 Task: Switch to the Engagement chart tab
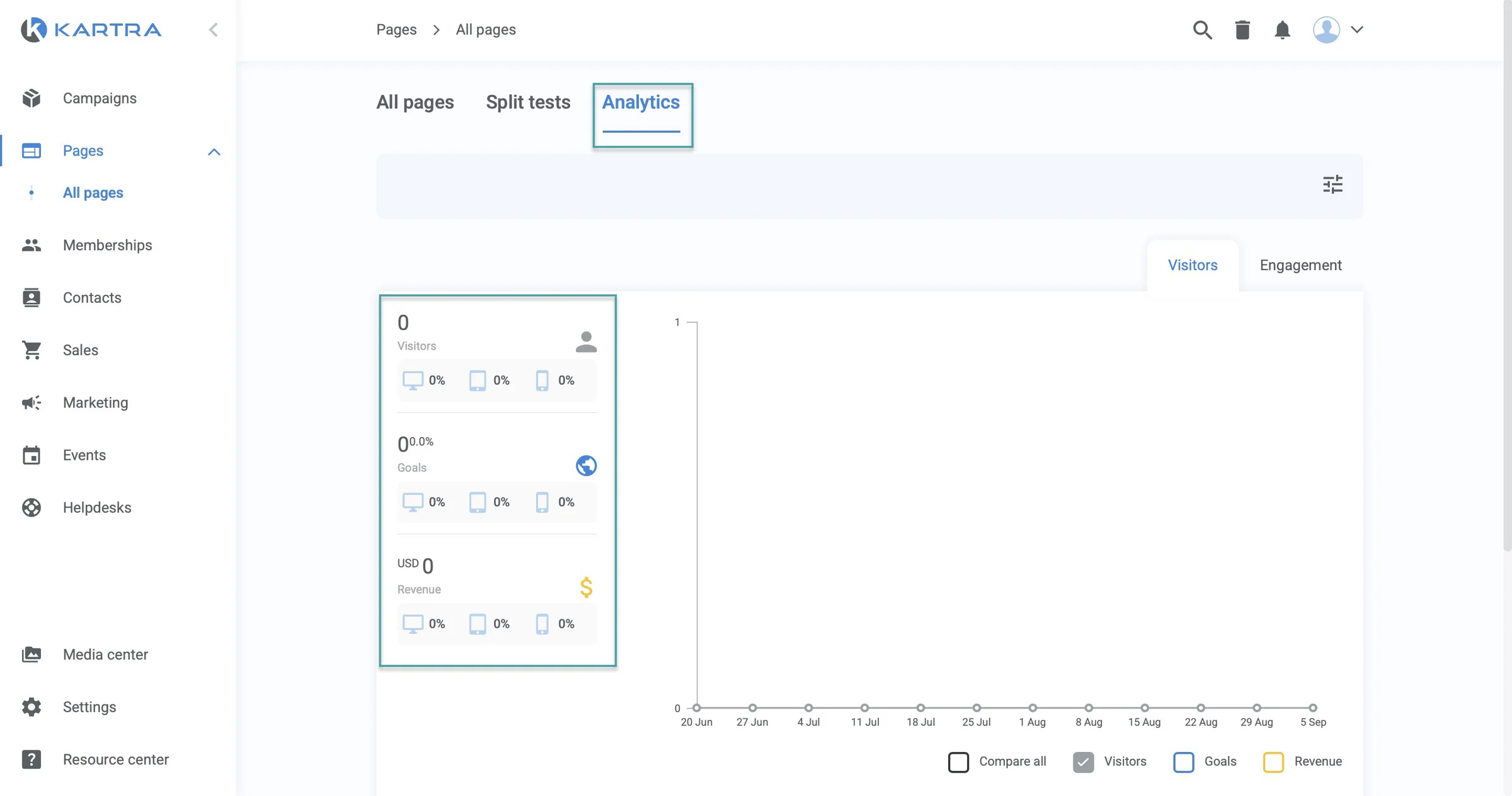(x=1300, y=265)
